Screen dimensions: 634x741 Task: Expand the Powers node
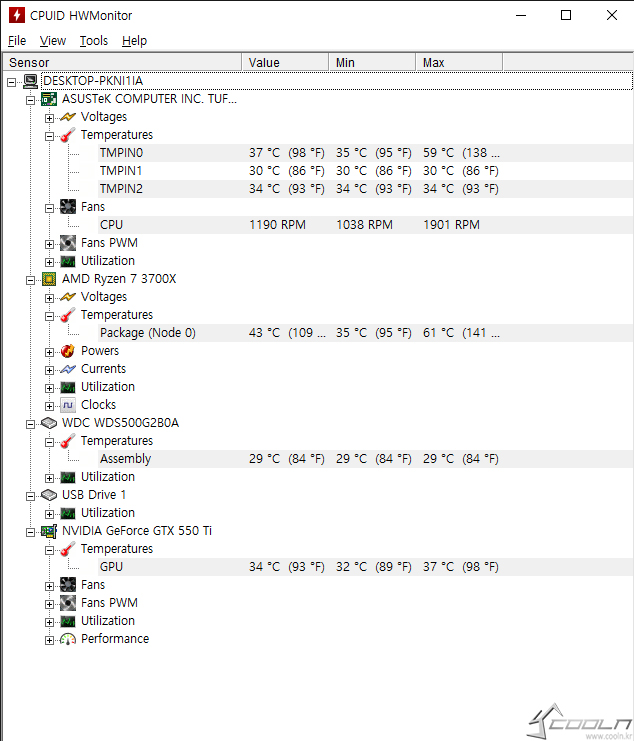(x=49, y=352)
